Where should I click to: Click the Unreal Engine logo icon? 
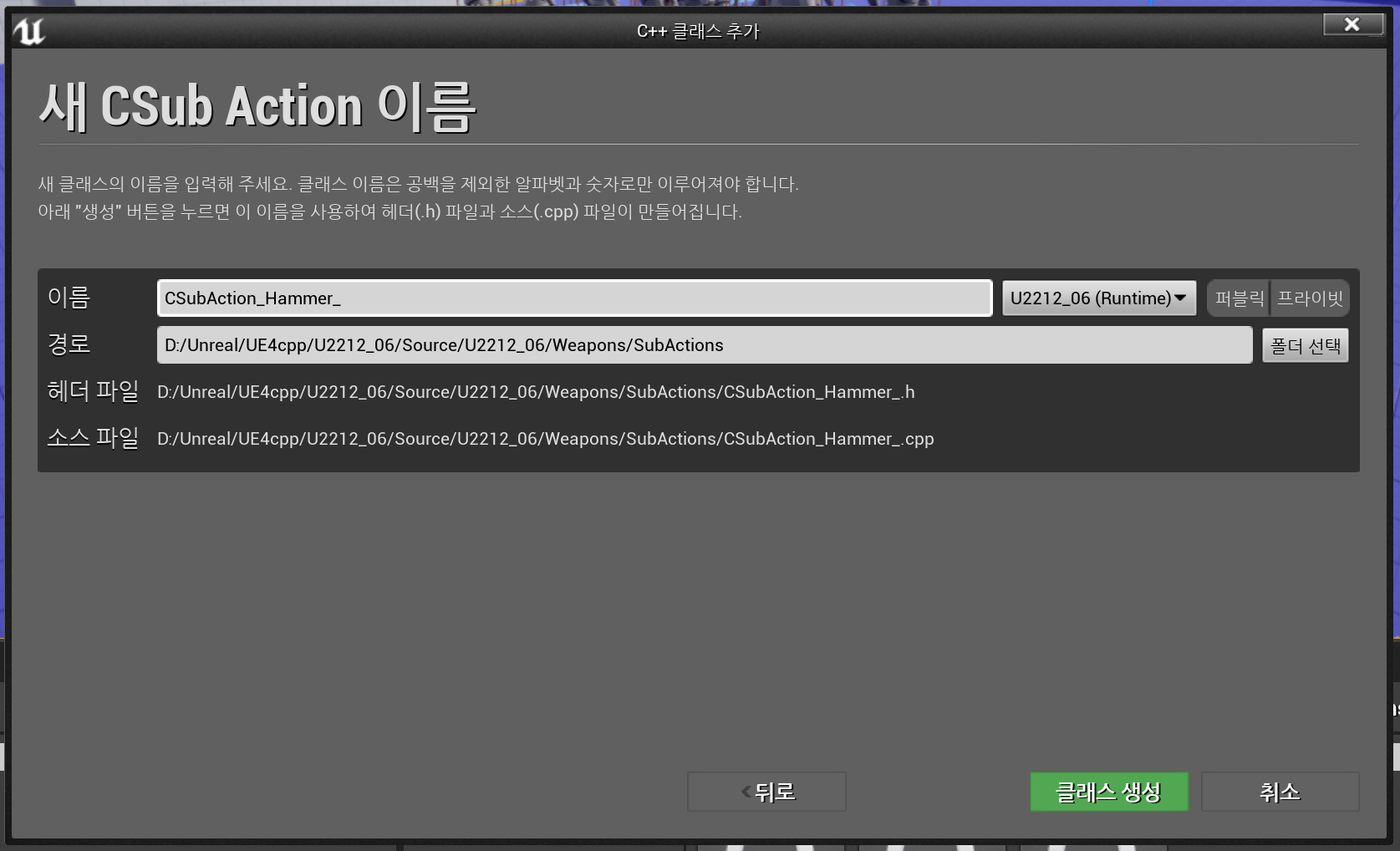point(29,31)
